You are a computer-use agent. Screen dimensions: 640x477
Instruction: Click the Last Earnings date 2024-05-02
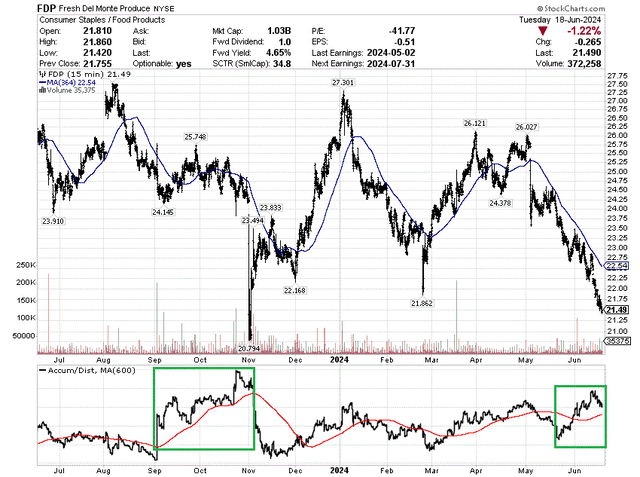(391, 53)
